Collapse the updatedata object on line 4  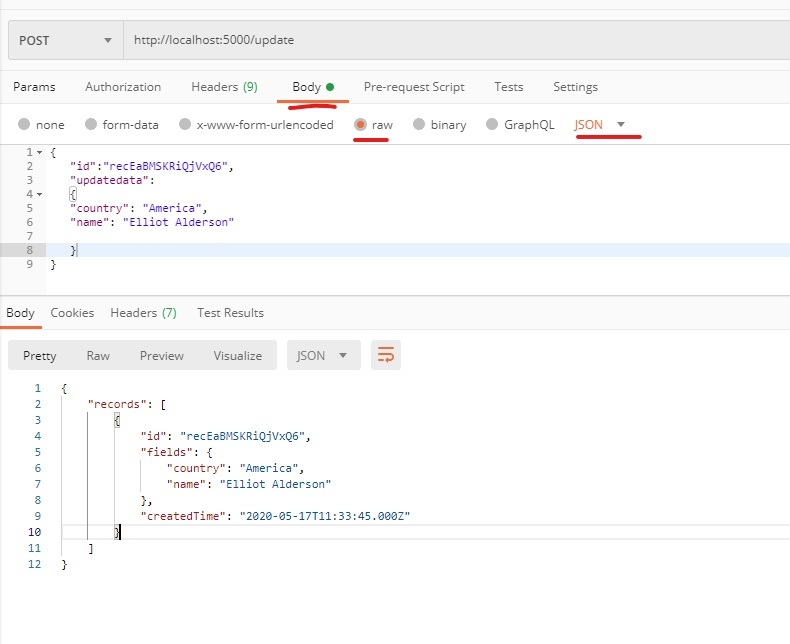click(39, 194)
